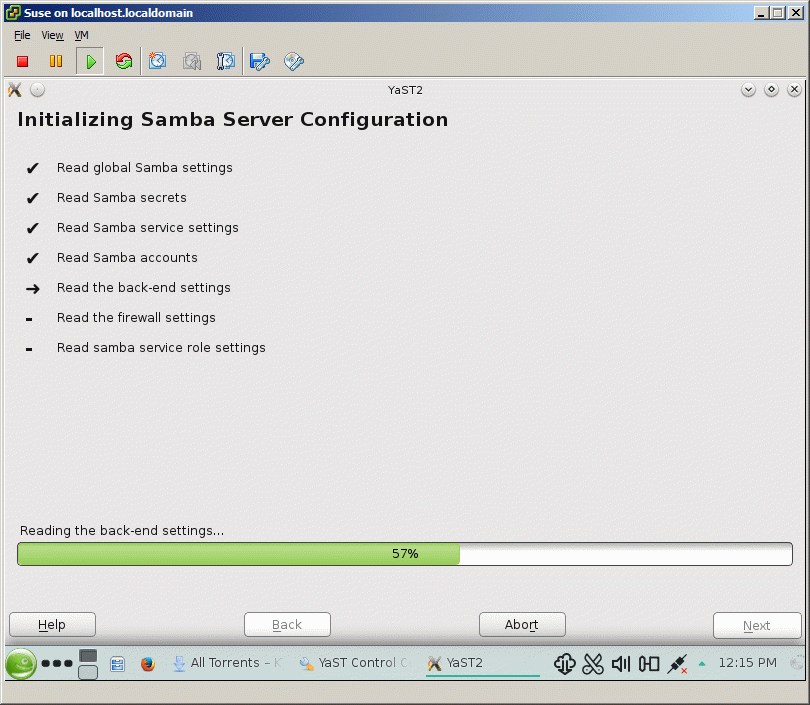The width and height of the screenshot is (810, 705).
Task: Click the 'Read Samba secrets' step
Action: [x=121, y=198]
